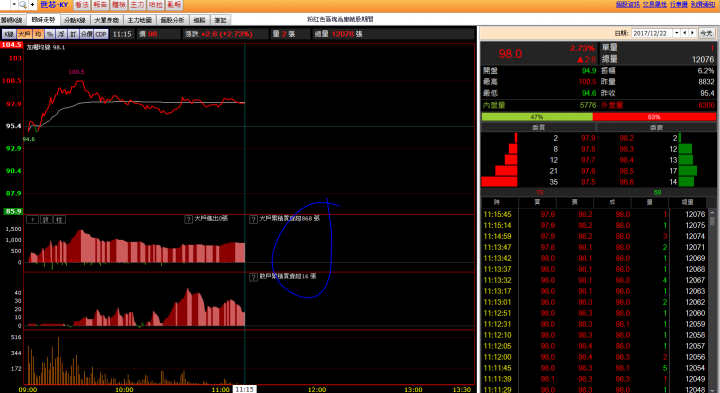Switch to the 筆記 tab
Image resolution: width=720 pixels, height=393 pixels.
pyautogui.click(x=220, y=20)
